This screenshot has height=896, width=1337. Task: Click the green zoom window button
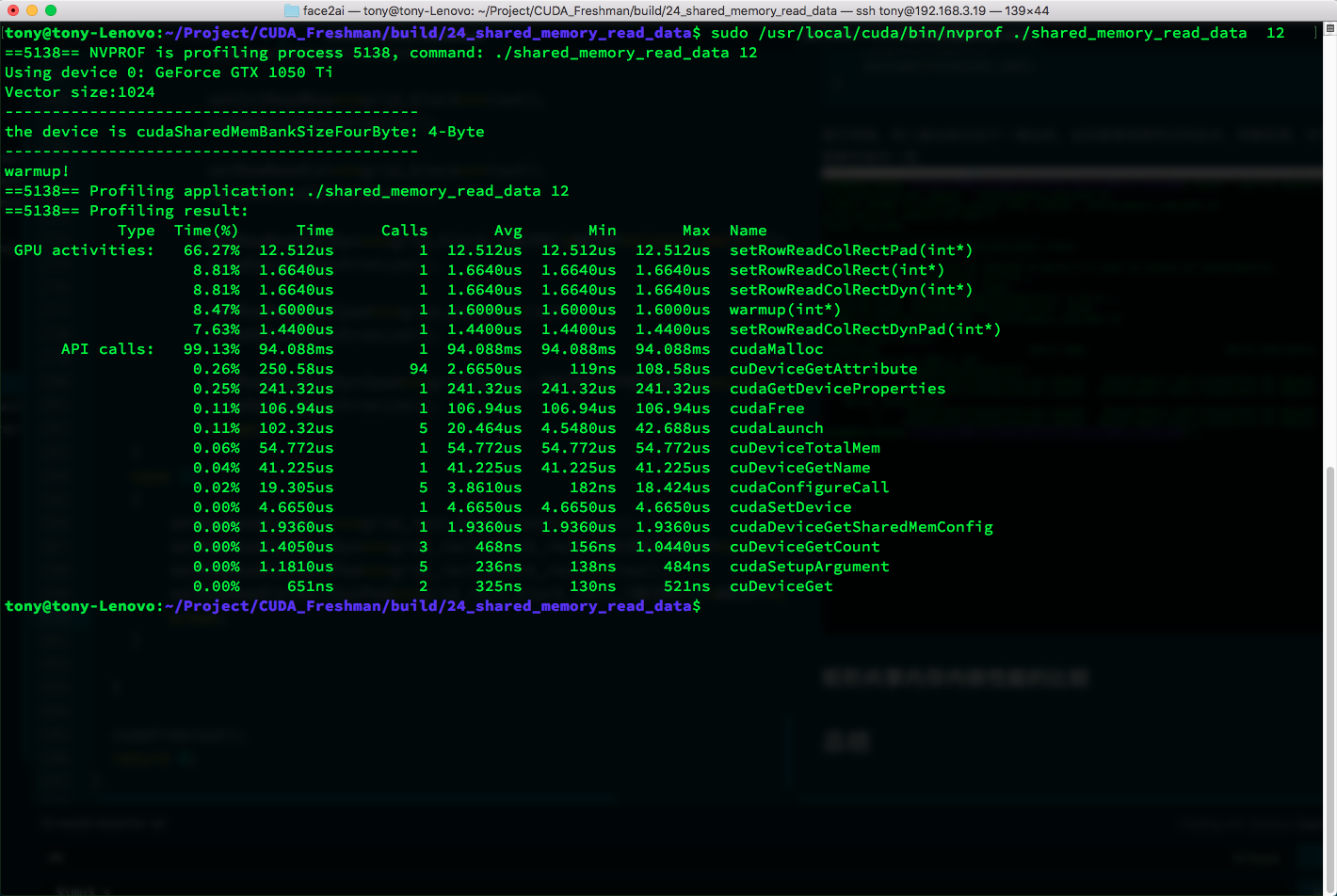[x=51, y=10]
